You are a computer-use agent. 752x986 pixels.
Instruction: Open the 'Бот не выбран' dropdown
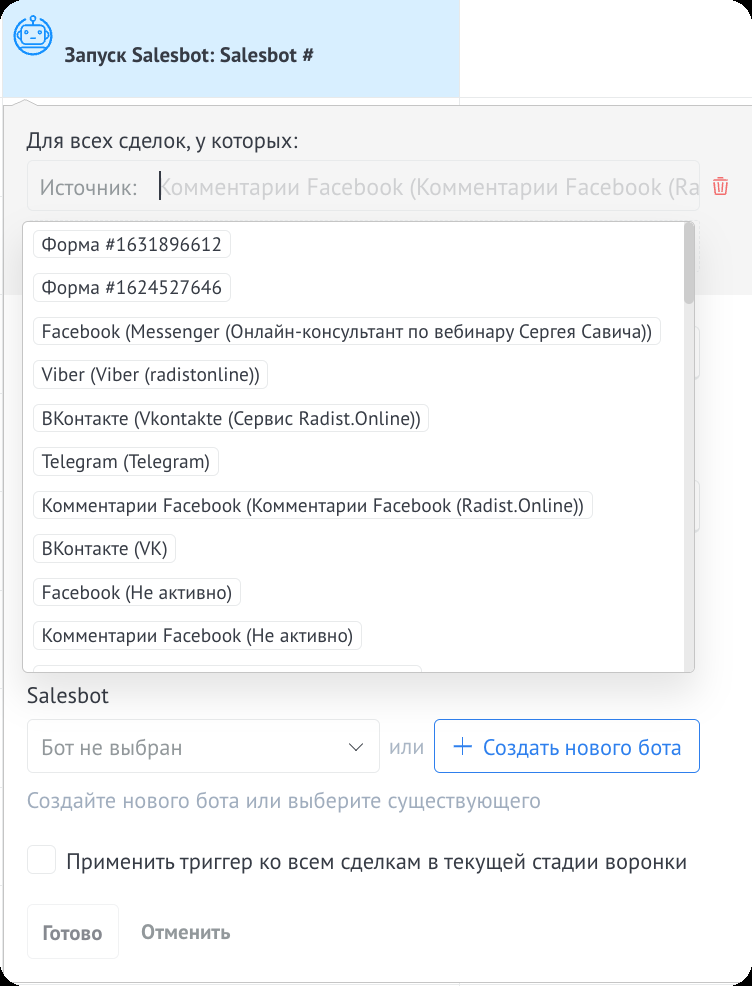(203, 746)
